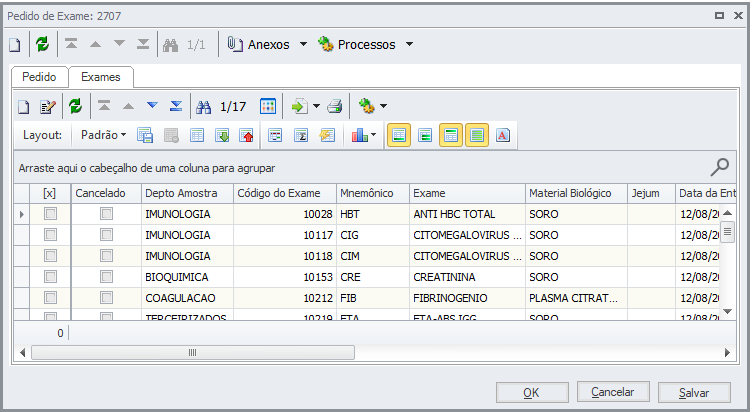
Task: Click the import layout green arrow icon
Action: (x=222, y=135)
